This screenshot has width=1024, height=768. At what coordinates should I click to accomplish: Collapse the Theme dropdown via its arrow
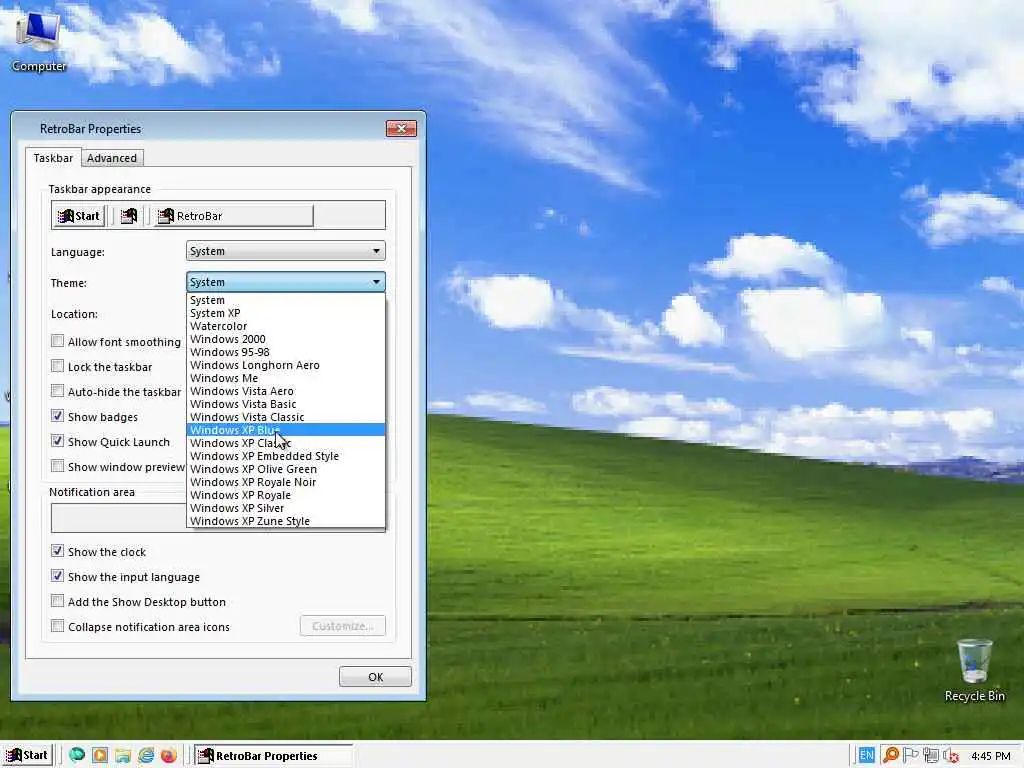[376, 282]
